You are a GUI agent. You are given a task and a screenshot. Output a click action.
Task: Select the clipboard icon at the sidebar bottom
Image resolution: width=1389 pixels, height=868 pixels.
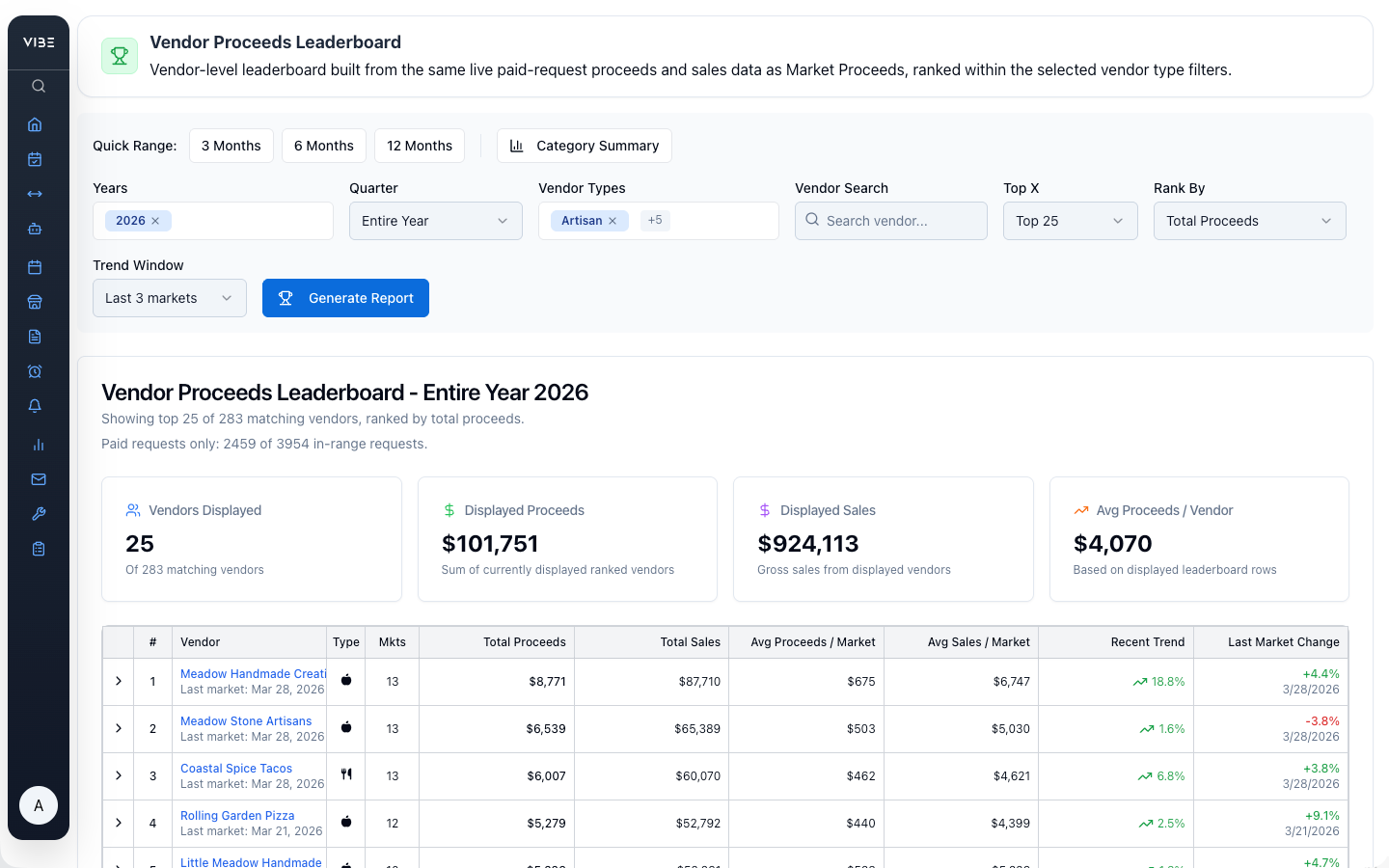pyautogui.click(x=37, y=548)
